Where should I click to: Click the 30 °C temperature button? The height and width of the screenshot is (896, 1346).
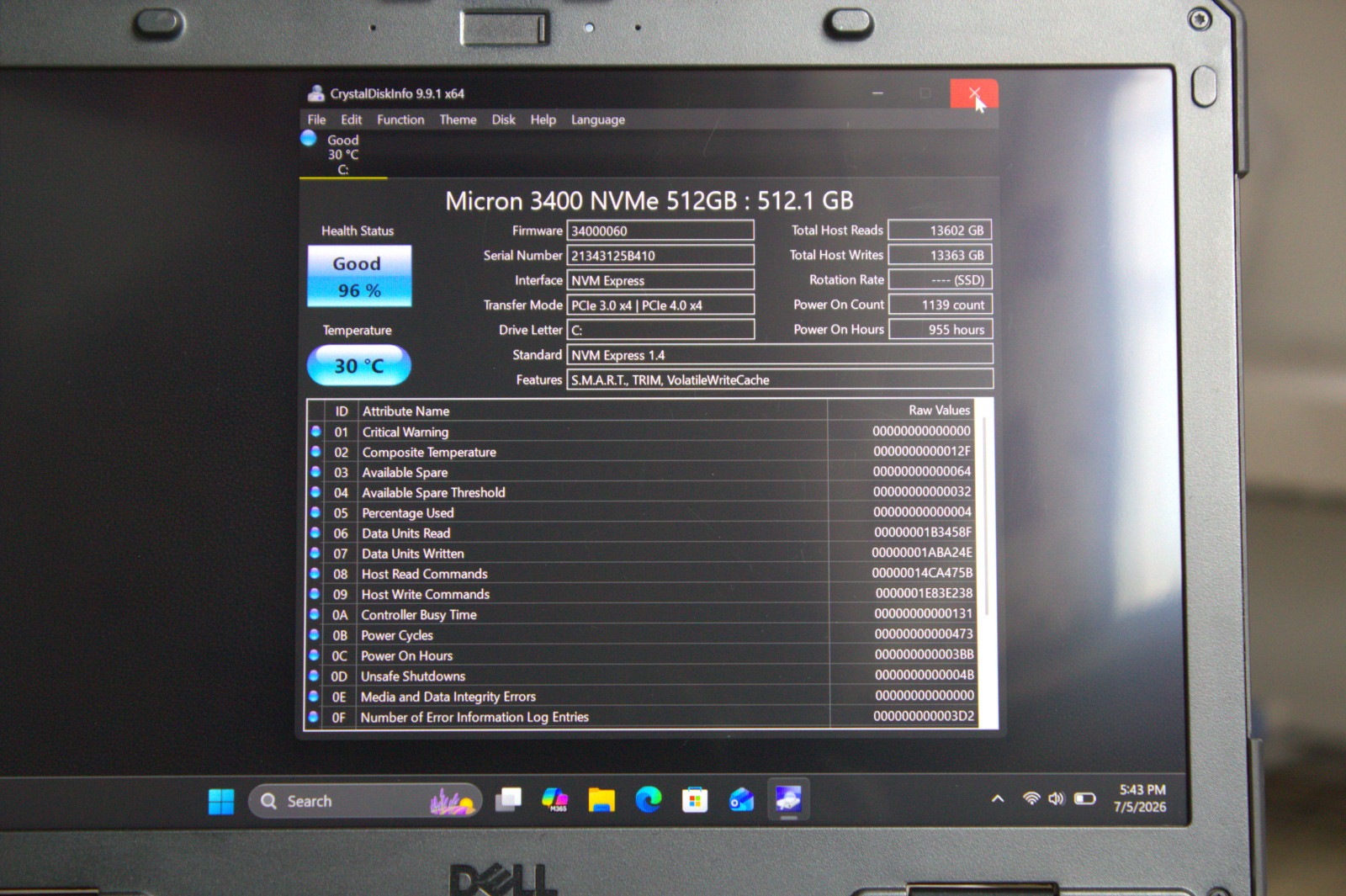pyautogui.click(x=359, y=366)
